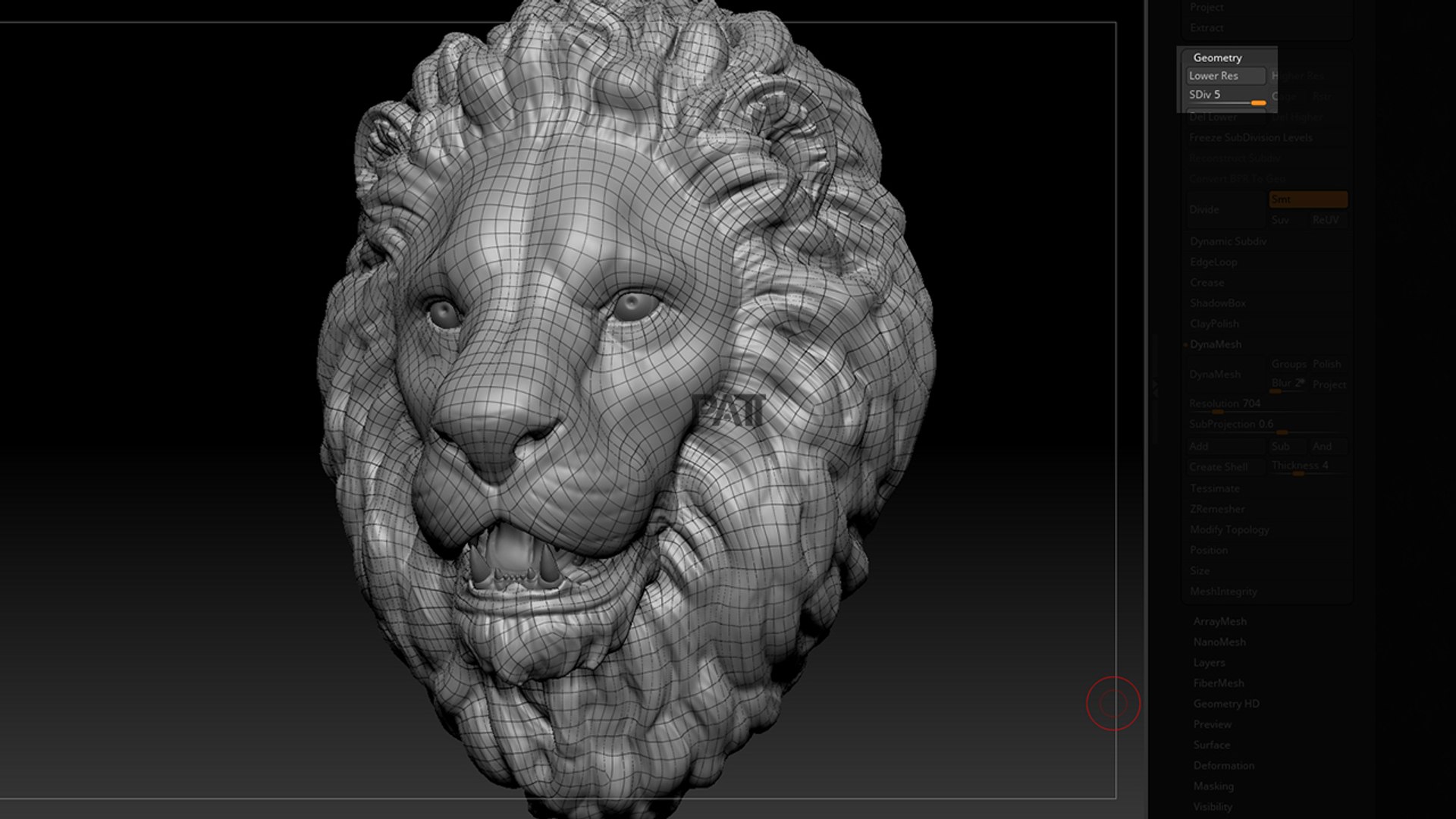Click the DynaMesh And button
The image size is (1456, 819).
pyautogui.click(x=1328, y=446)
